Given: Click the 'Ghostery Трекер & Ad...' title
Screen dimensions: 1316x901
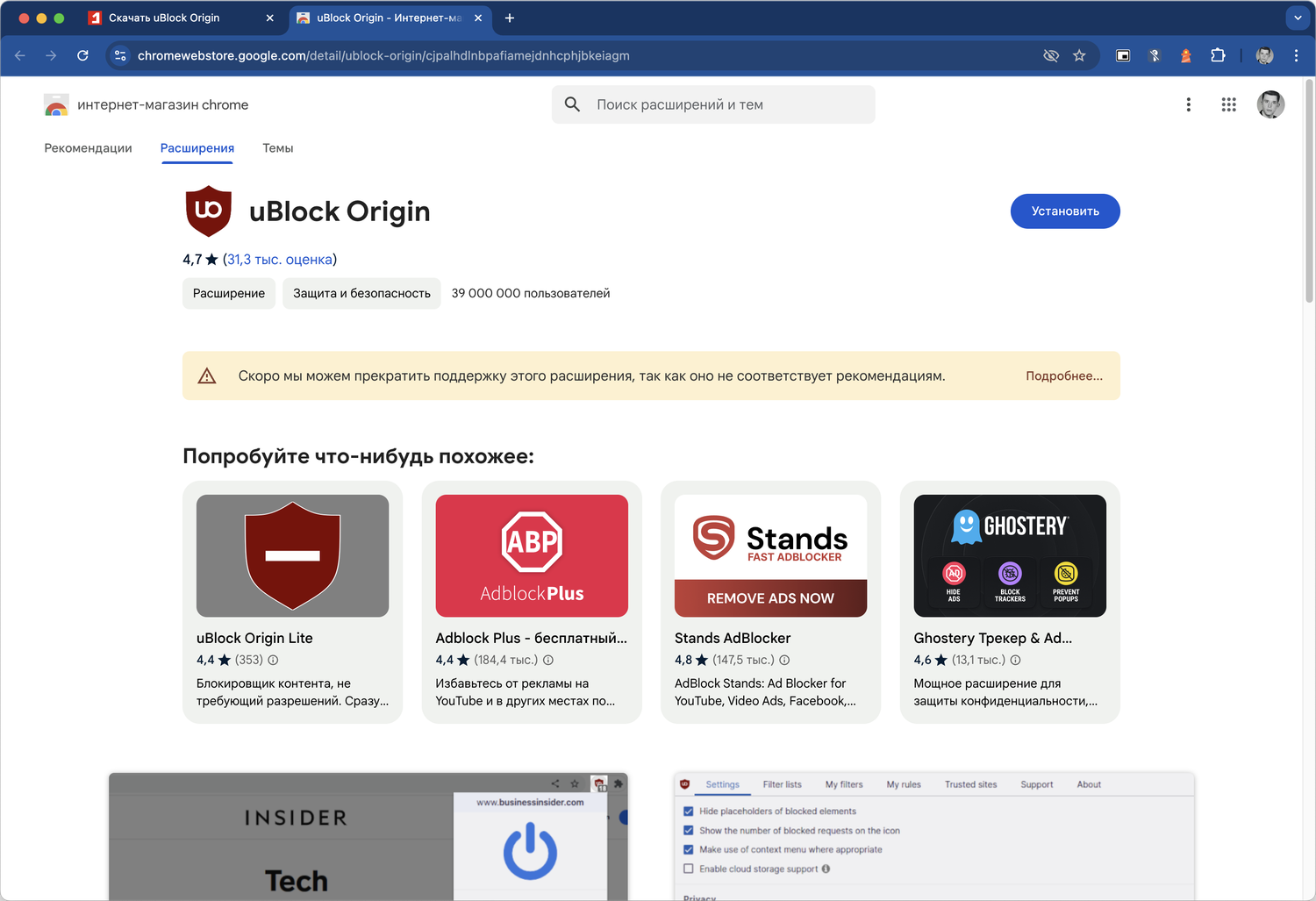Looking at the screenshot, I should (x=993, y=638).
